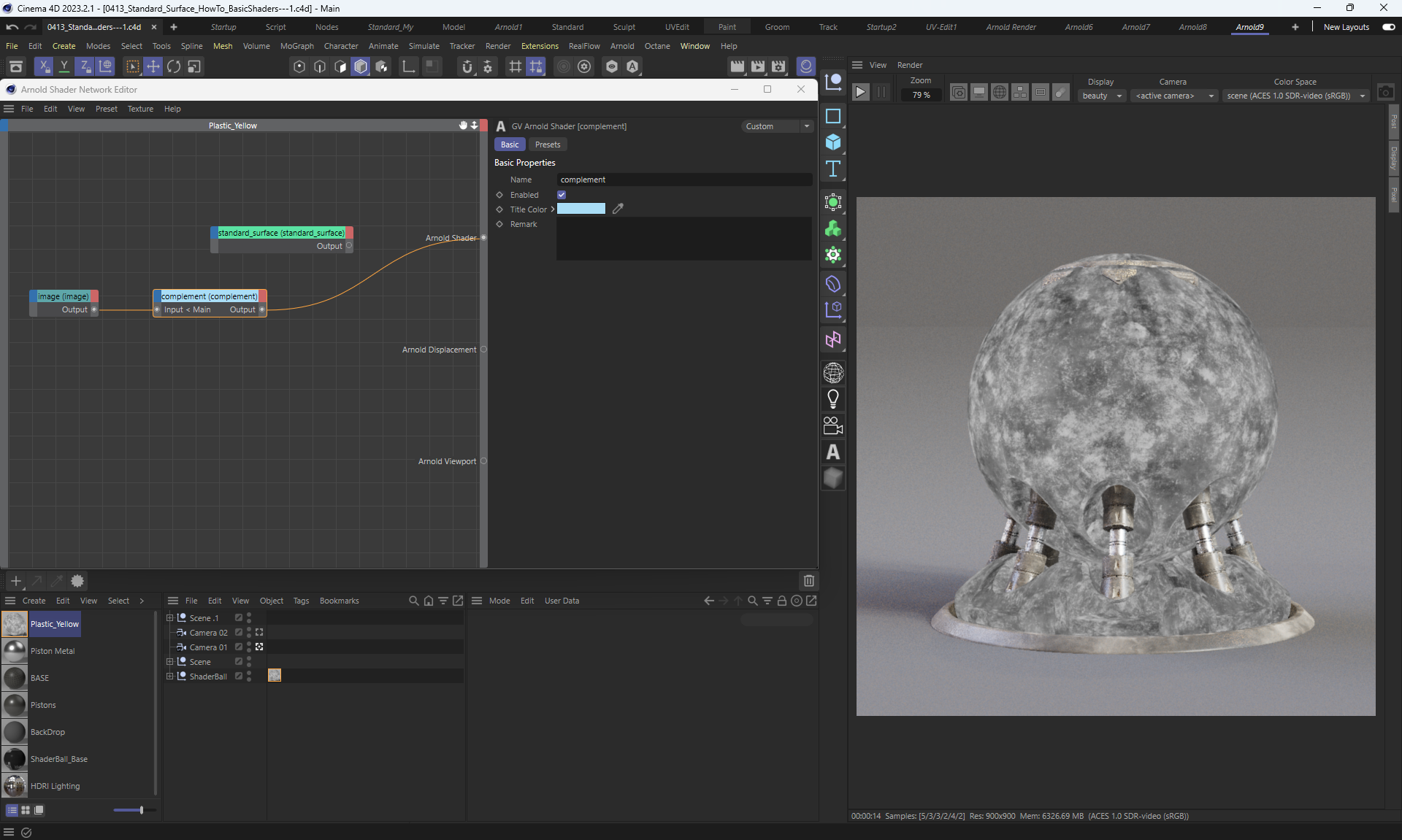The image size is (1402, 840).
Task: Start IPR render with play button
Action: click(861, 93)
